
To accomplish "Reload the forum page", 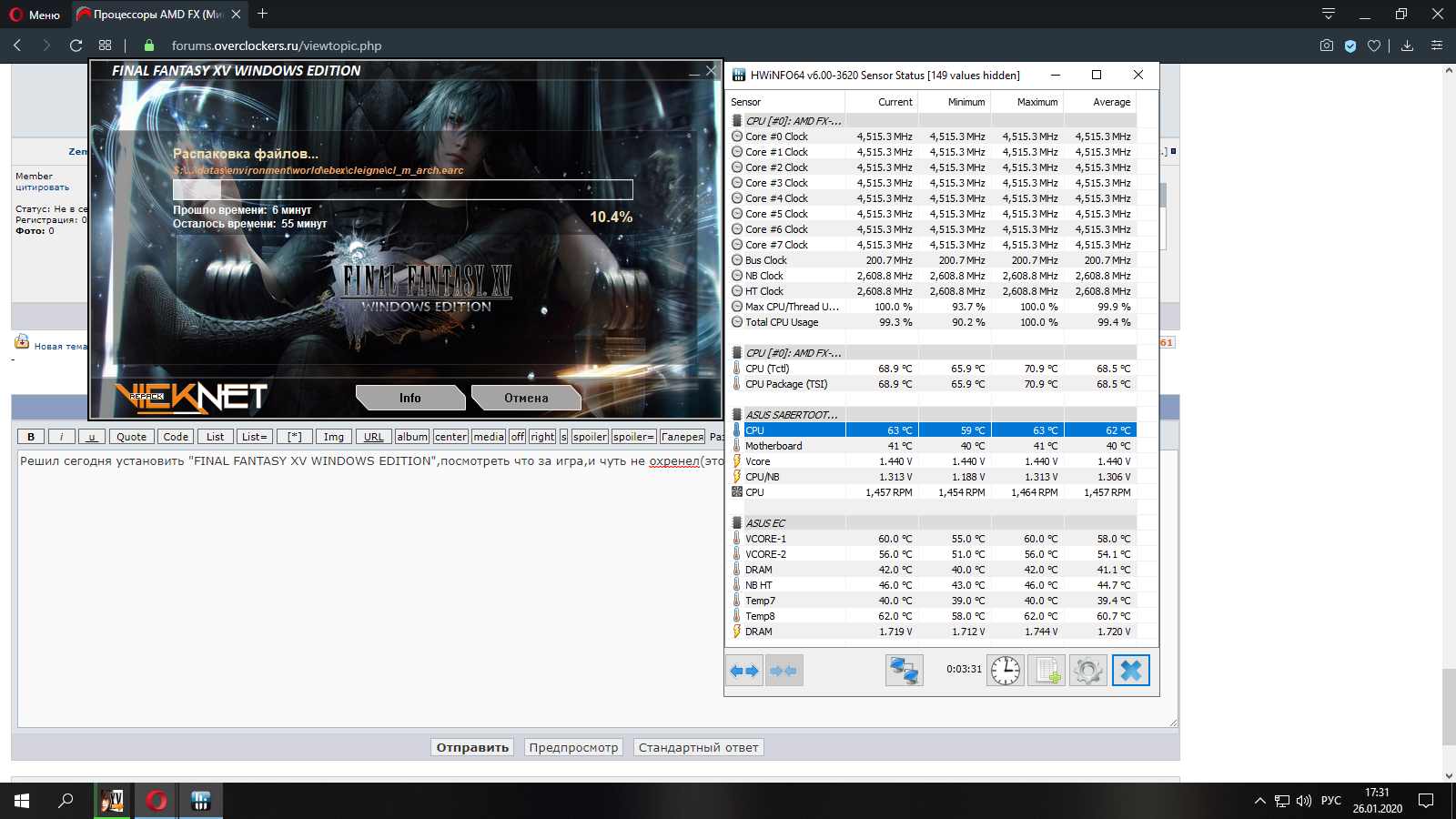I will (x=76, y=45).
